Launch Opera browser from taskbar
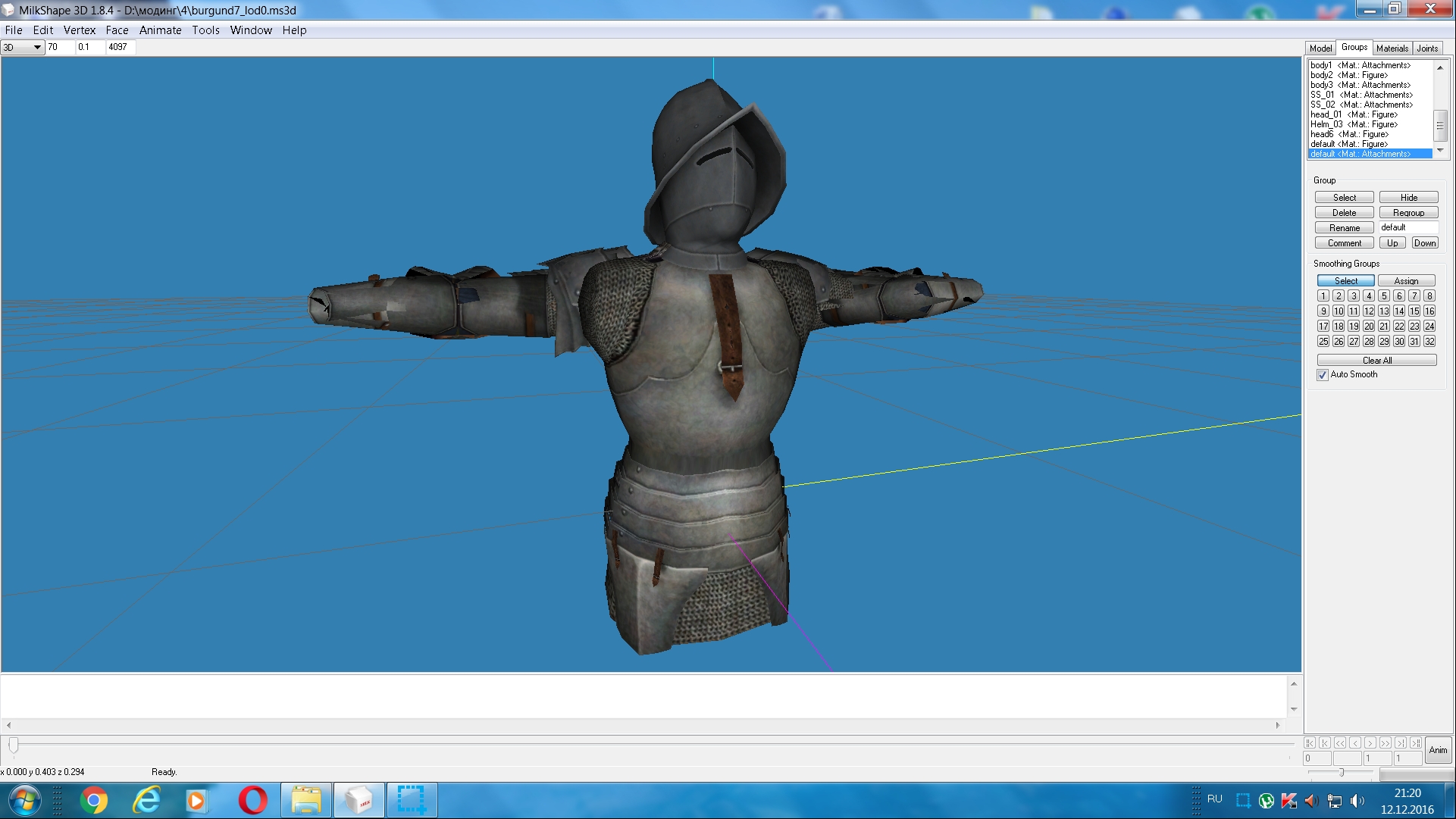 pos(252,800)
